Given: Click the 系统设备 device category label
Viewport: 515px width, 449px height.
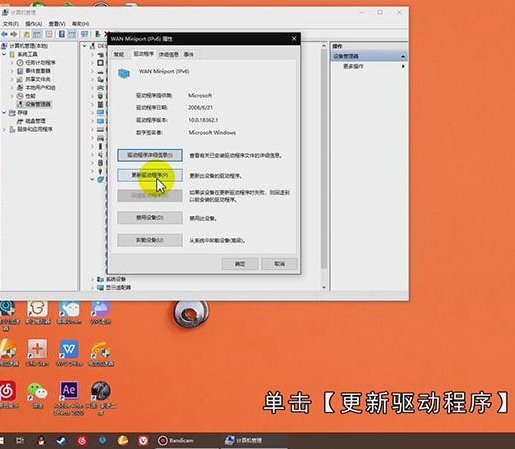Looking at the screenshot, I should click(116, 279).
